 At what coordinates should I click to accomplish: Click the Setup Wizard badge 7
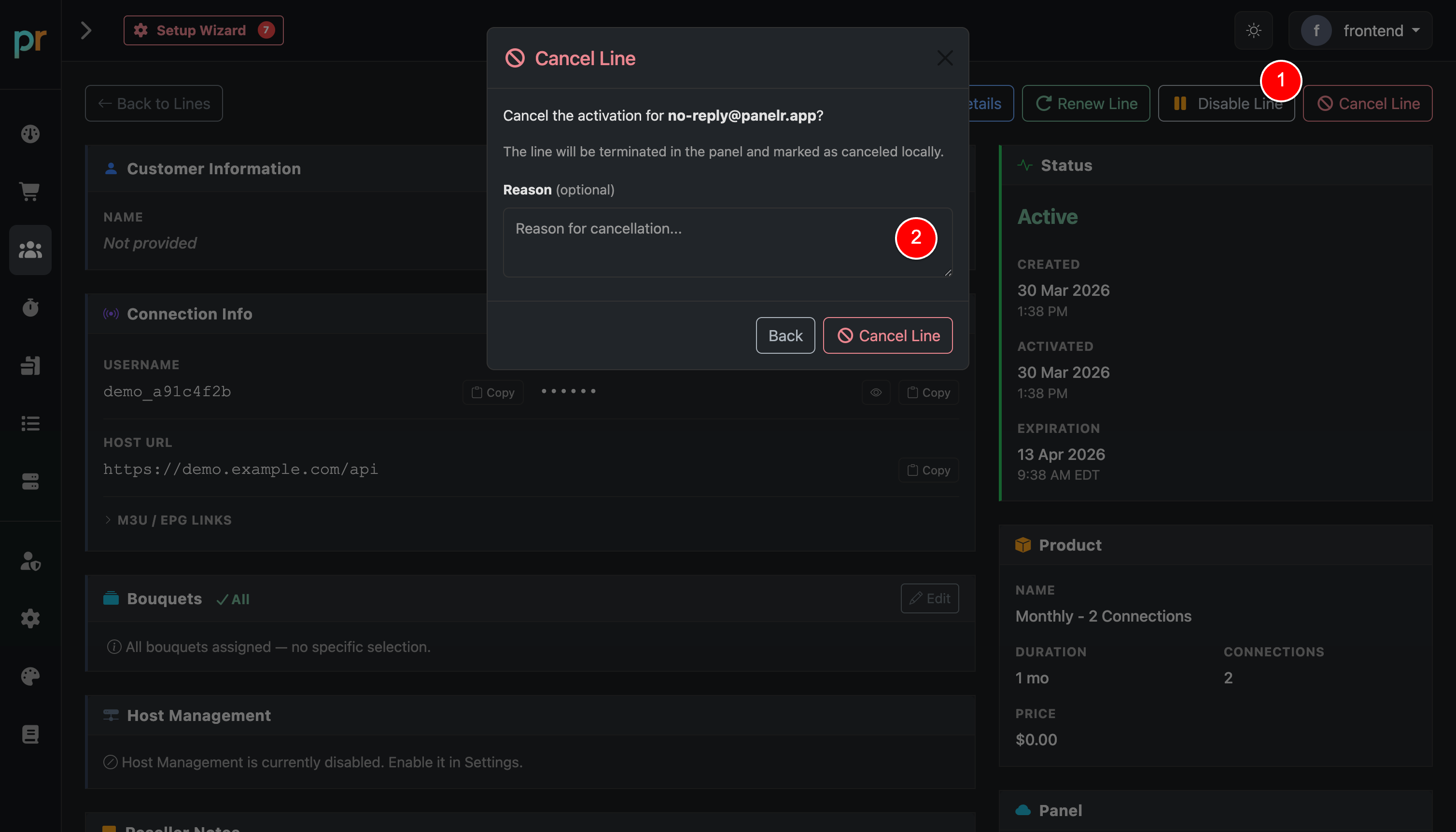click(266, 30)
